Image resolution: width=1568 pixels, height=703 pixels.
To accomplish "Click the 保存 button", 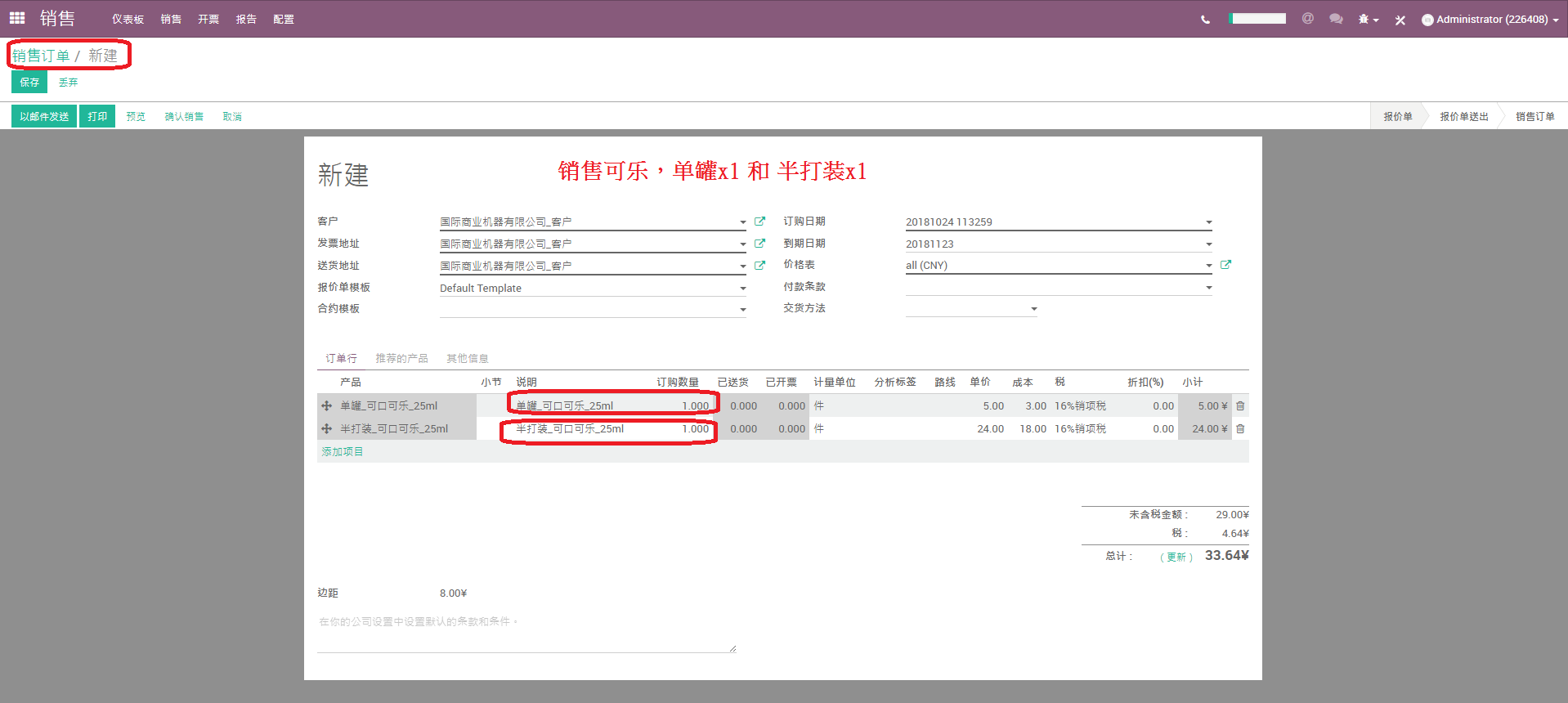I will click(x=29, y=82).
